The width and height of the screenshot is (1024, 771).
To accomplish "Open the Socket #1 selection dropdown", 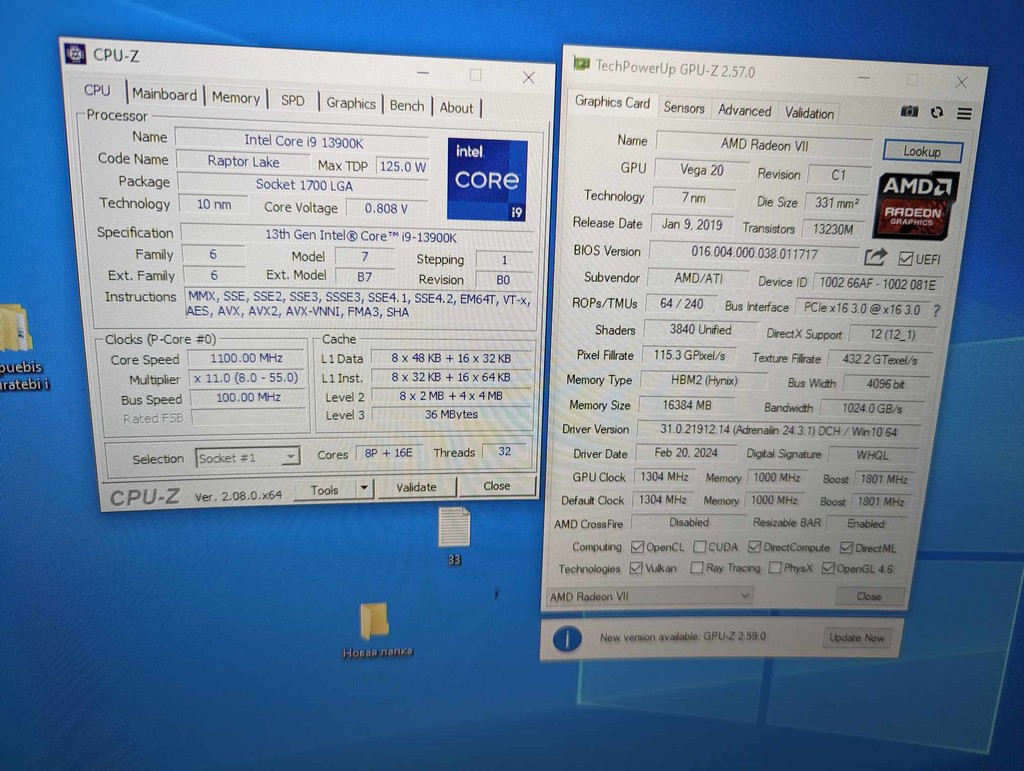I will 248,457.
